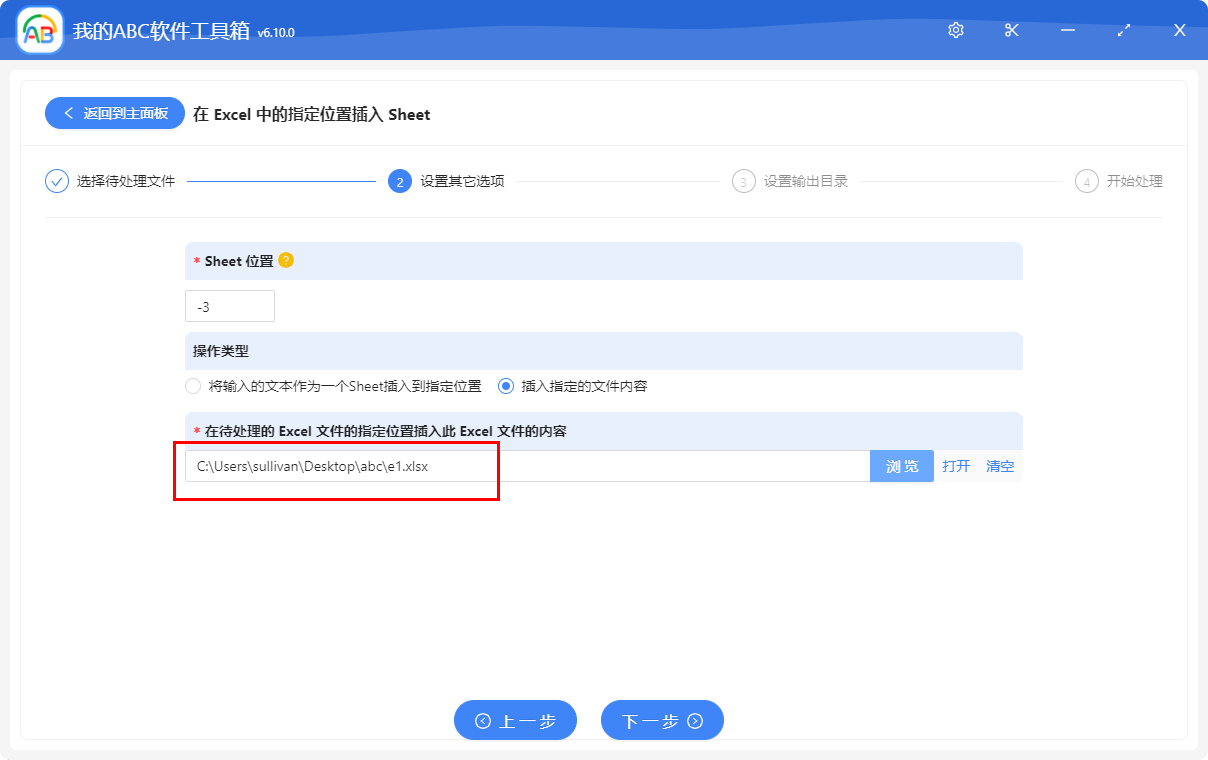The height and width of the screenshot is (760, 1208).
Task: Click the 在待处理的 Excel 文件 section label
Action: (386, 431)
